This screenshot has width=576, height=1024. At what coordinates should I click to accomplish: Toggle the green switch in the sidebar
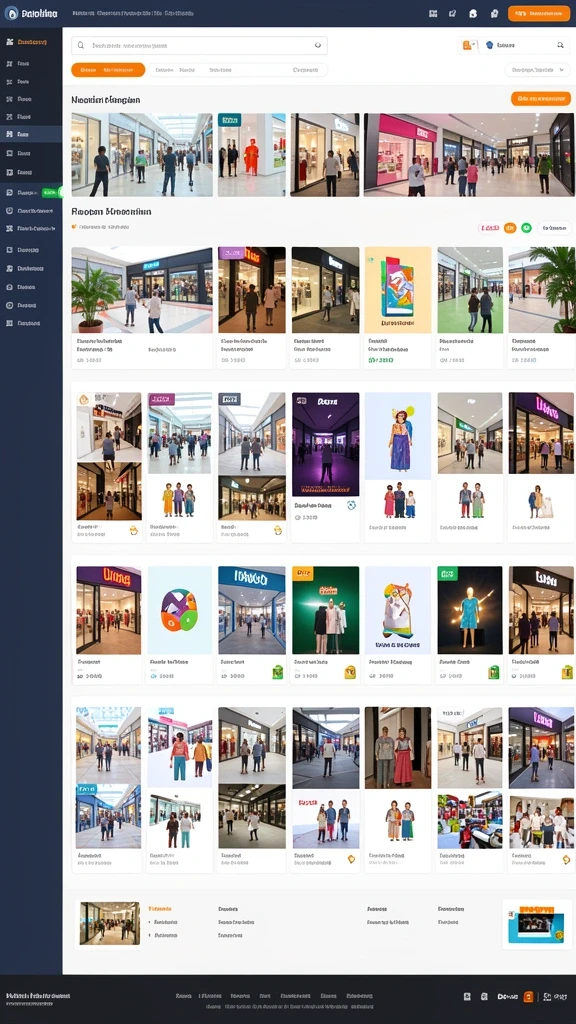(52, 193)
